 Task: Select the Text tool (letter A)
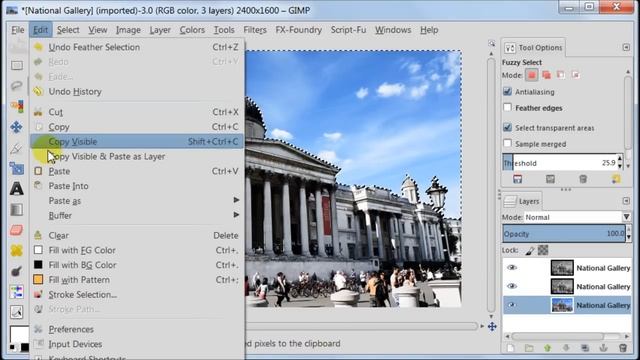17,189
